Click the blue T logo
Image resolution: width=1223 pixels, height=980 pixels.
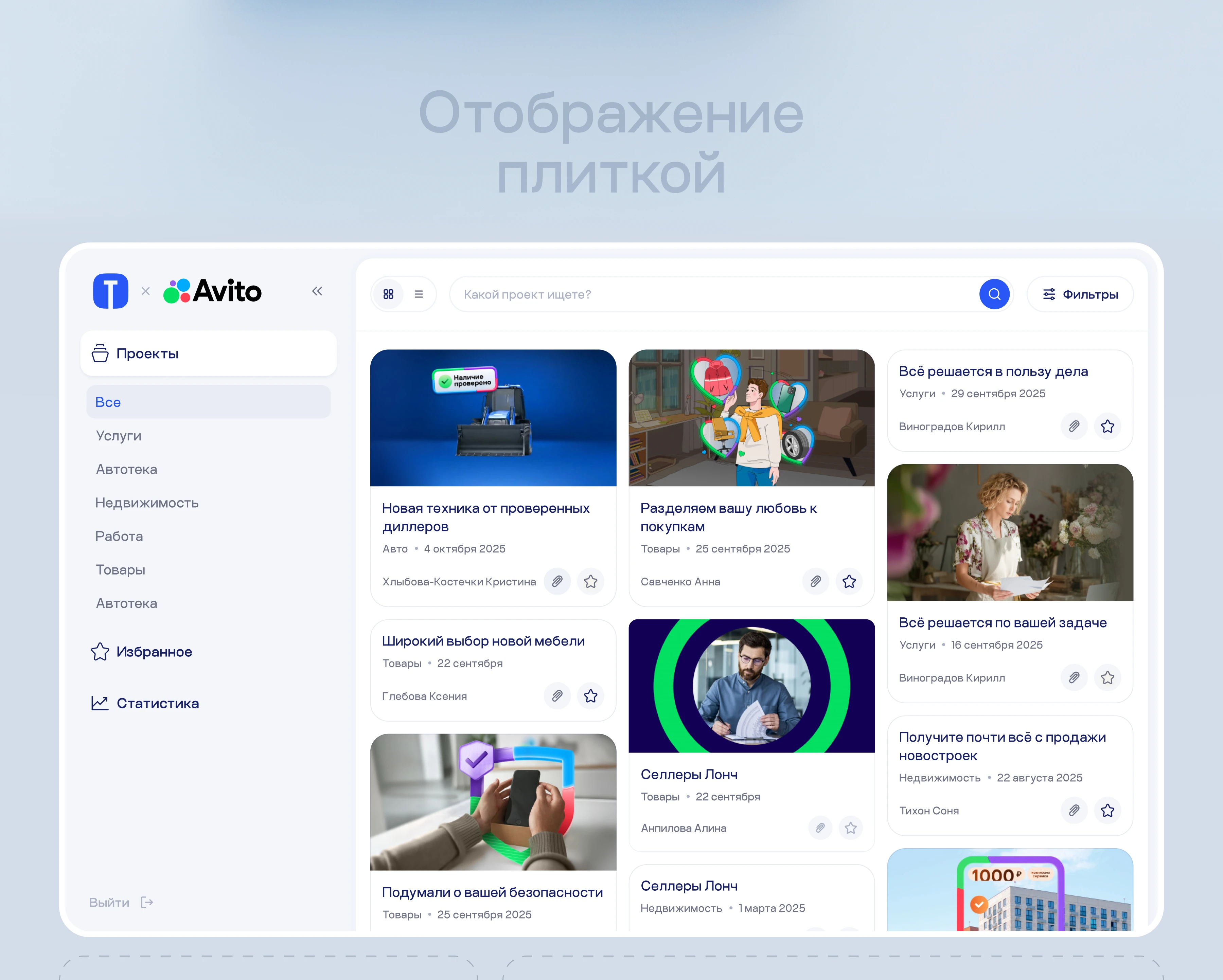click(x=111, y=291)
